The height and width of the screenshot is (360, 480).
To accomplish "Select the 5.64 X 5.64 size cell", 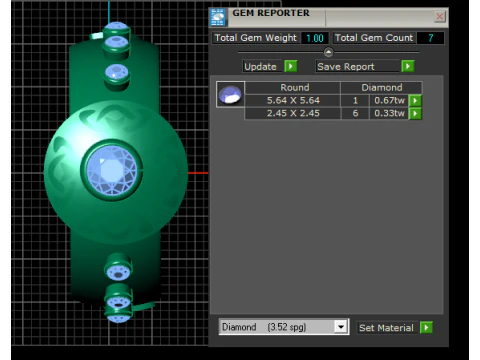I will (293, 100).
